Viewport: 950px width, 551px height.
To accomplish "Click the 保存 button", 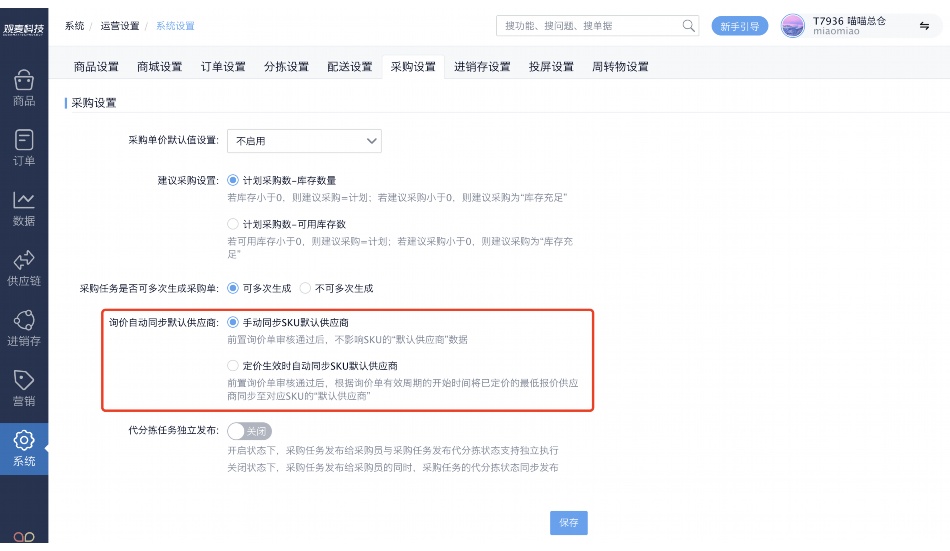I will click(569, 522).
